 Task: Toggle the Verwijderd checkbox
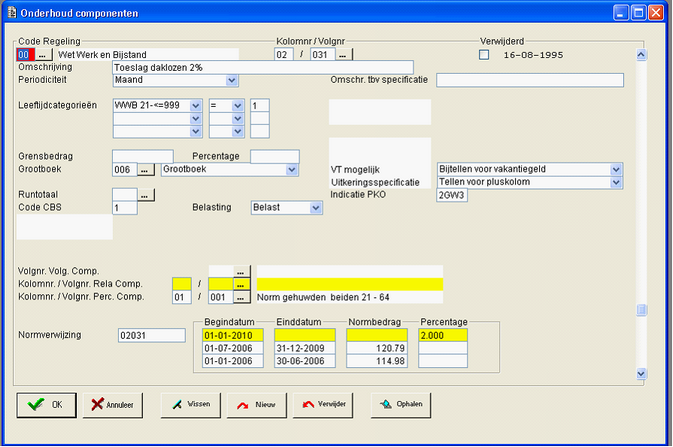(x=484, y=55)
